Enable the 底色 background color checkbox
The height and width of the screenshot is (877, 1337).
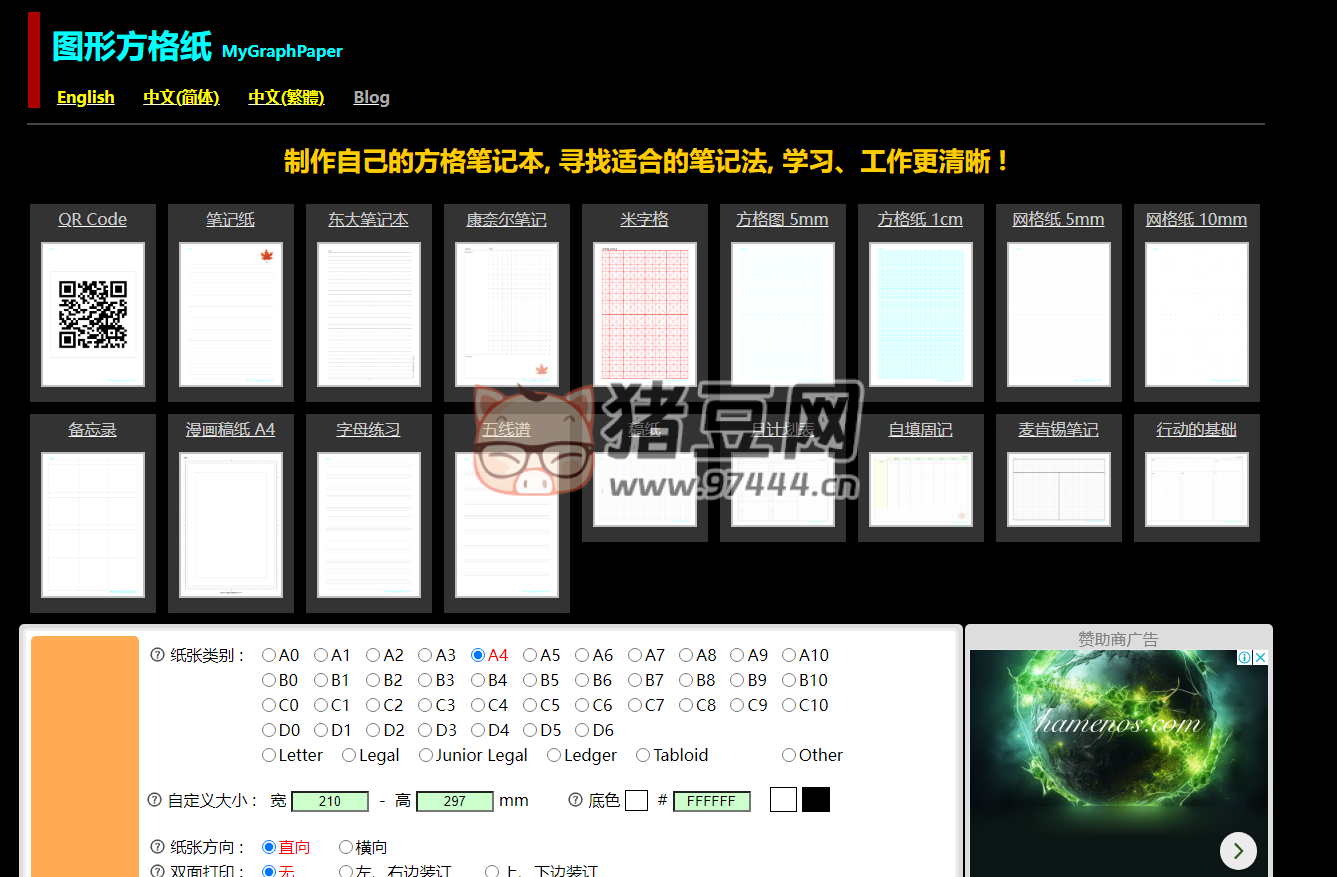(636, 800)
